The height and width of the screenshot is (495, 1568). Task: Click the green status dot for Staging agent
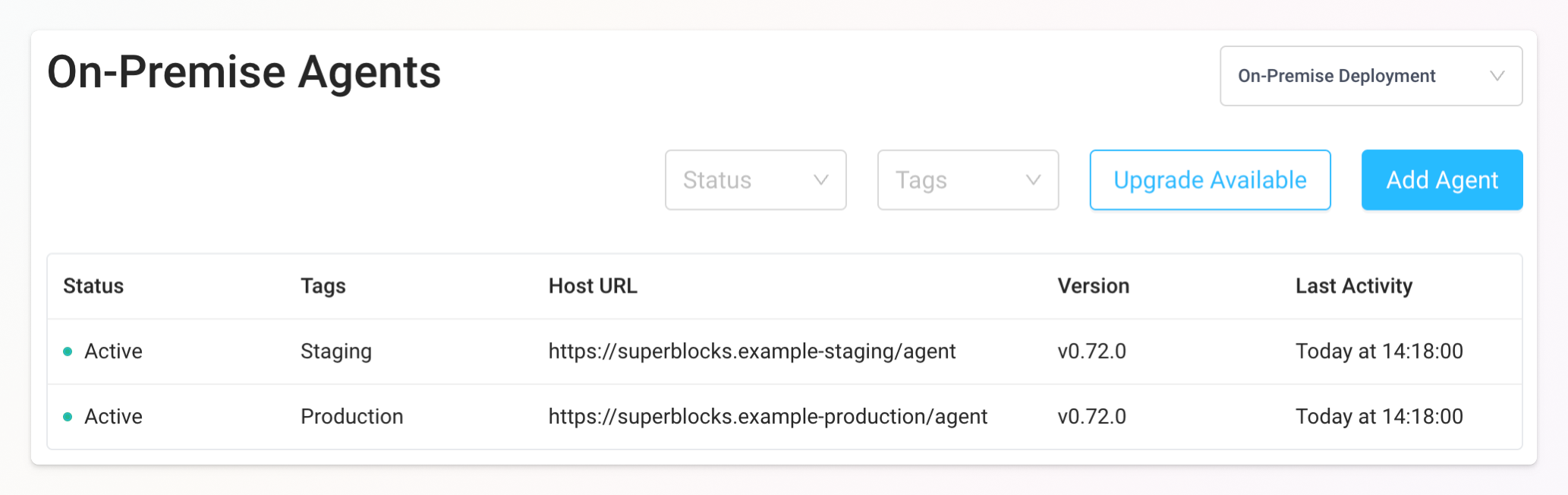tap(68, 352)
